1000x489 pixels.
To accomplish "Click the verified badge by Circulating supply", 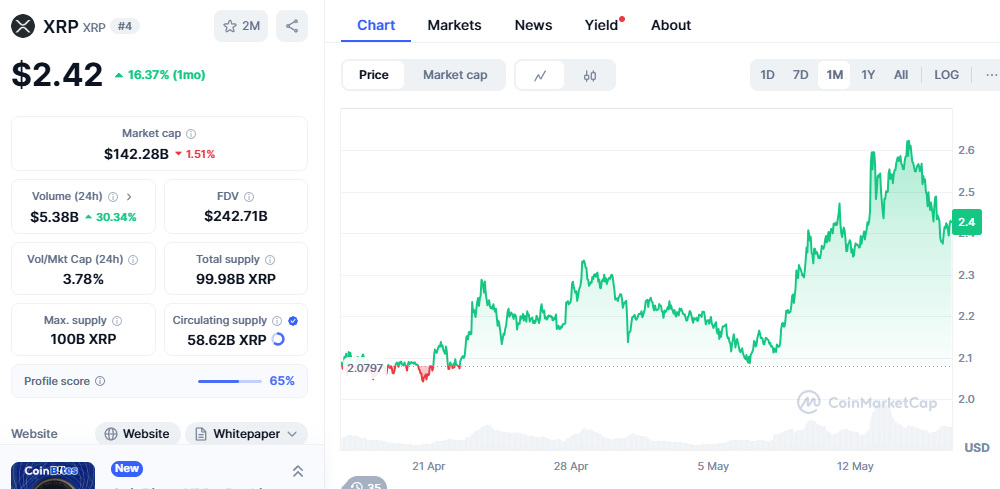I will point(293,321).
